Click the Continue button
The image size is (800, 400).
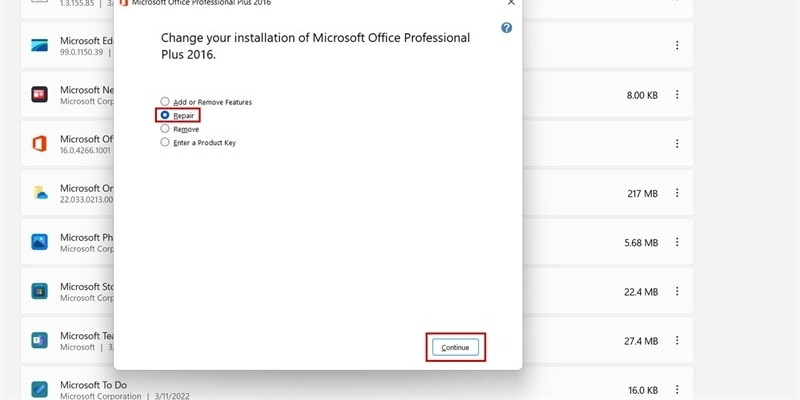pyautogui.click(x=455, y=347)
